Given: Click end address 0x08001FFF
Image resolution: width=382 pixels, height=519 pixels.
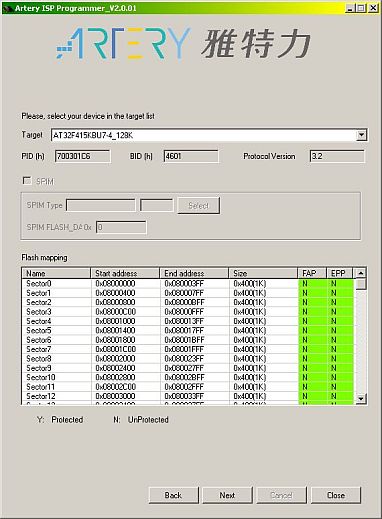Looking at the screenshot, I should 184,349.
